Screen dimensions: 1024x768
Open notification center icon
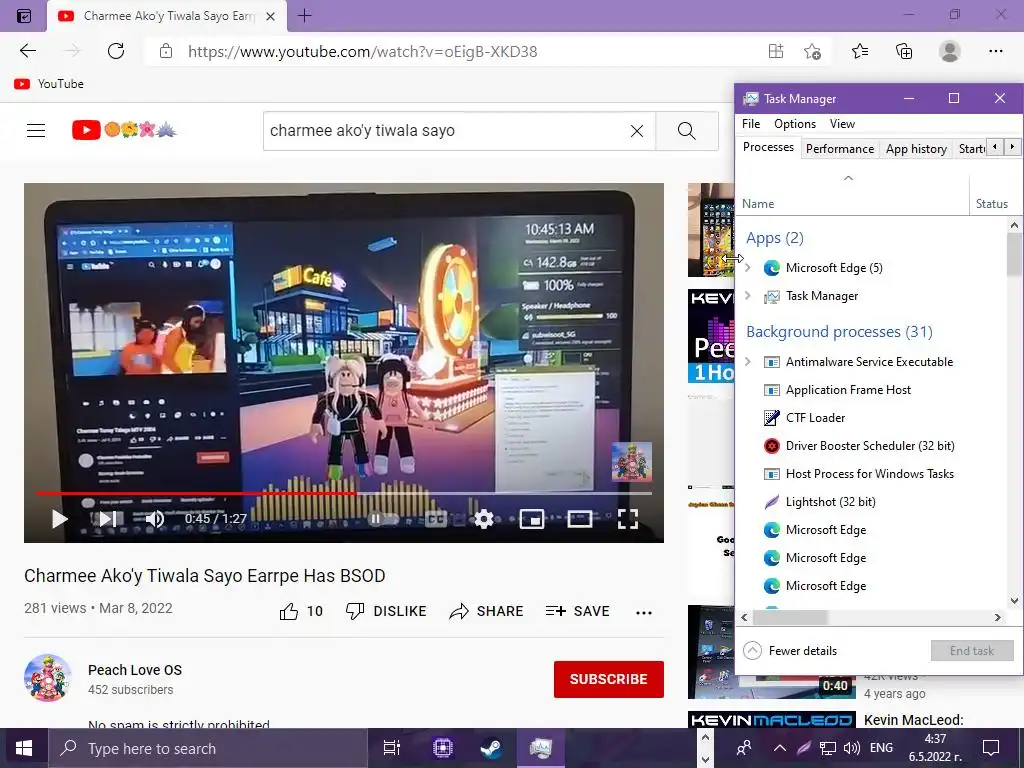coord(991,748)
